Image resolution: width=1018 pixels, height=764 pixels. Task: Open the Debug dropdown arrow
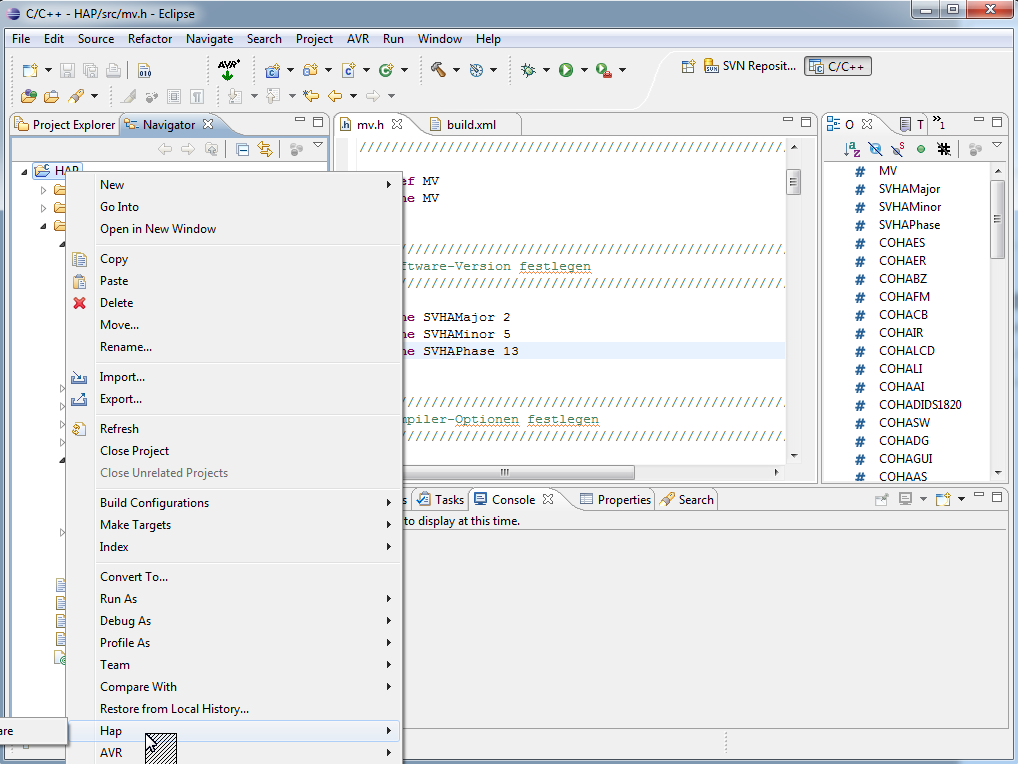[546, 70]
